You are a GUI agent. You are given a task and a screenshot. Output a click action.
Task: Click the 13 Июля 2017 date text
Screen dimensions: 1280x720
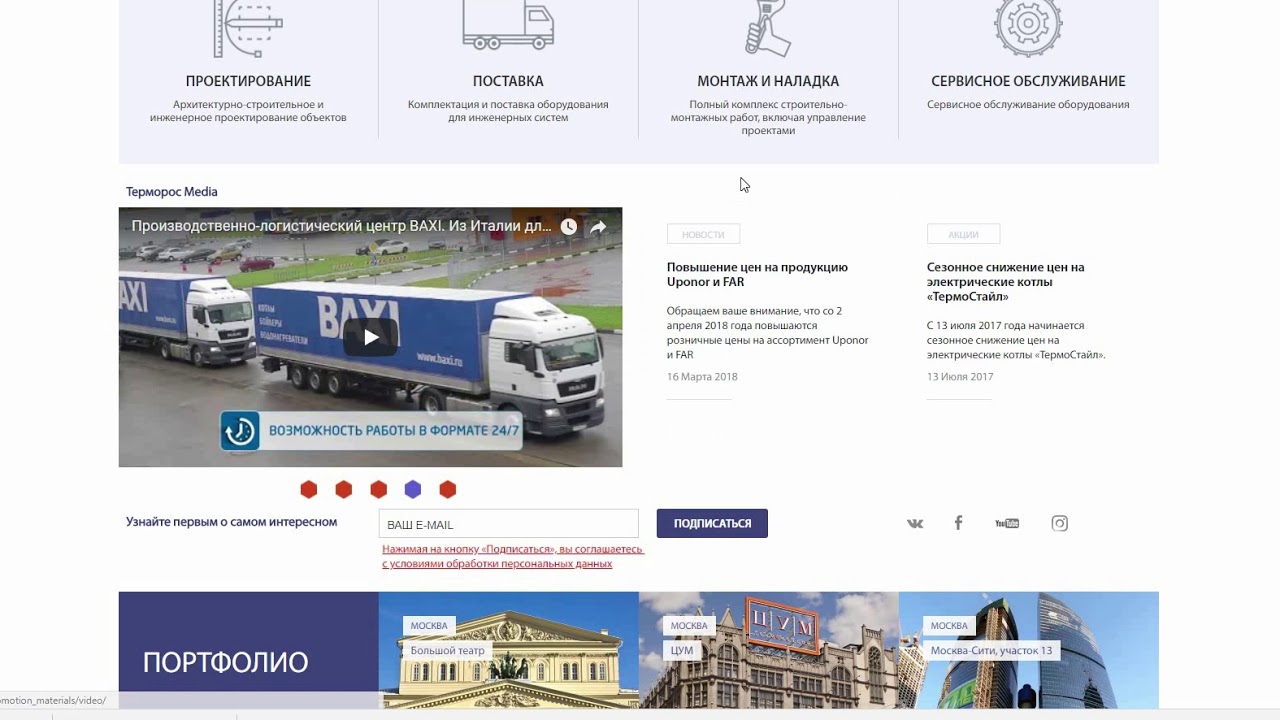tap(960, 377)
